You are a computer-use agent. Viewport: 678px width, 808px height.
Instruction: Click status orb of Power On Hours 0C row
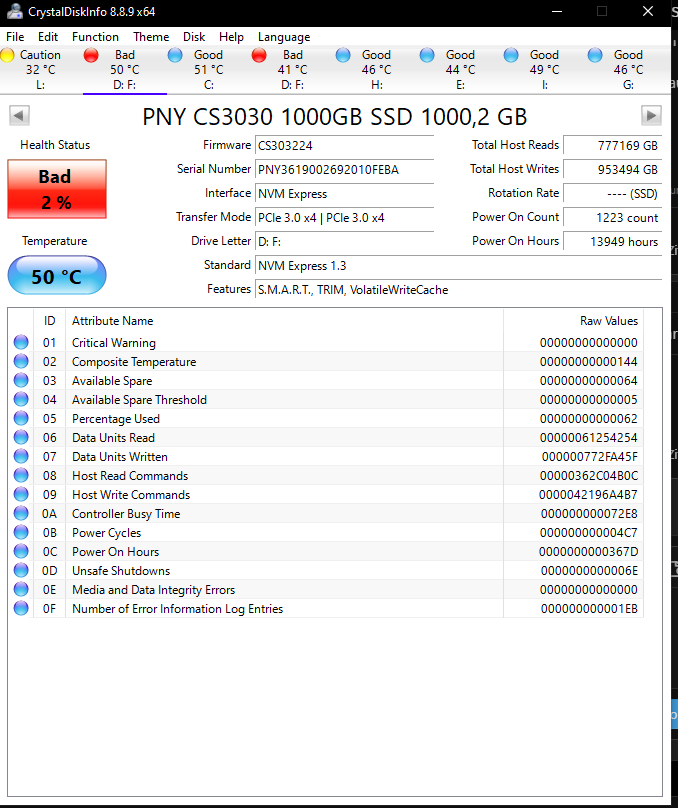[x=21, y=551]
